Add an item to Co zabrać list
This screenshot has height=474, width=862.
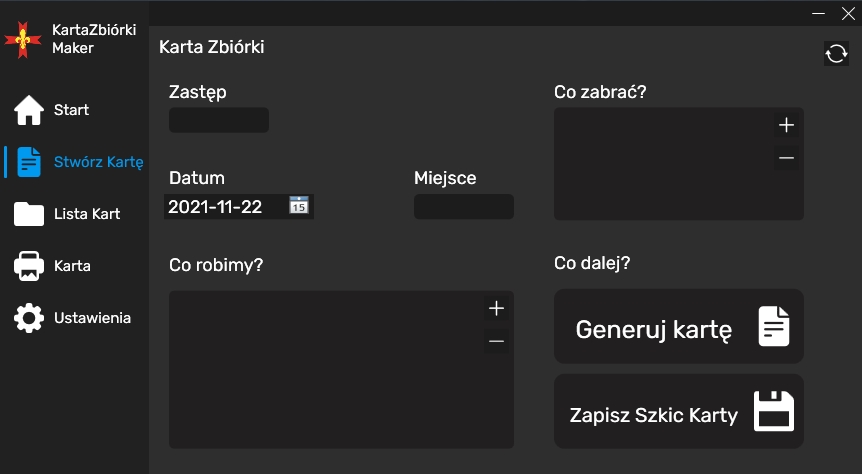click(x=786, y=125)
